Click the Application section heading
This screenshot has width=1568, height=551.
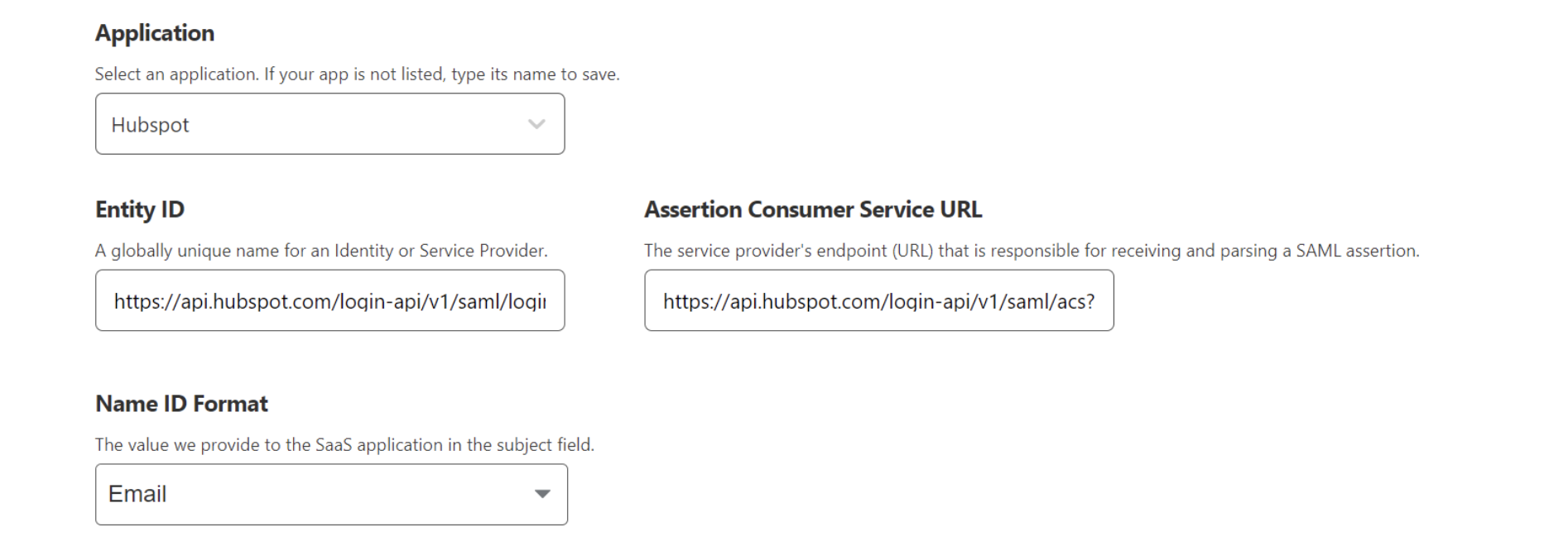click(x=155, y=33)
